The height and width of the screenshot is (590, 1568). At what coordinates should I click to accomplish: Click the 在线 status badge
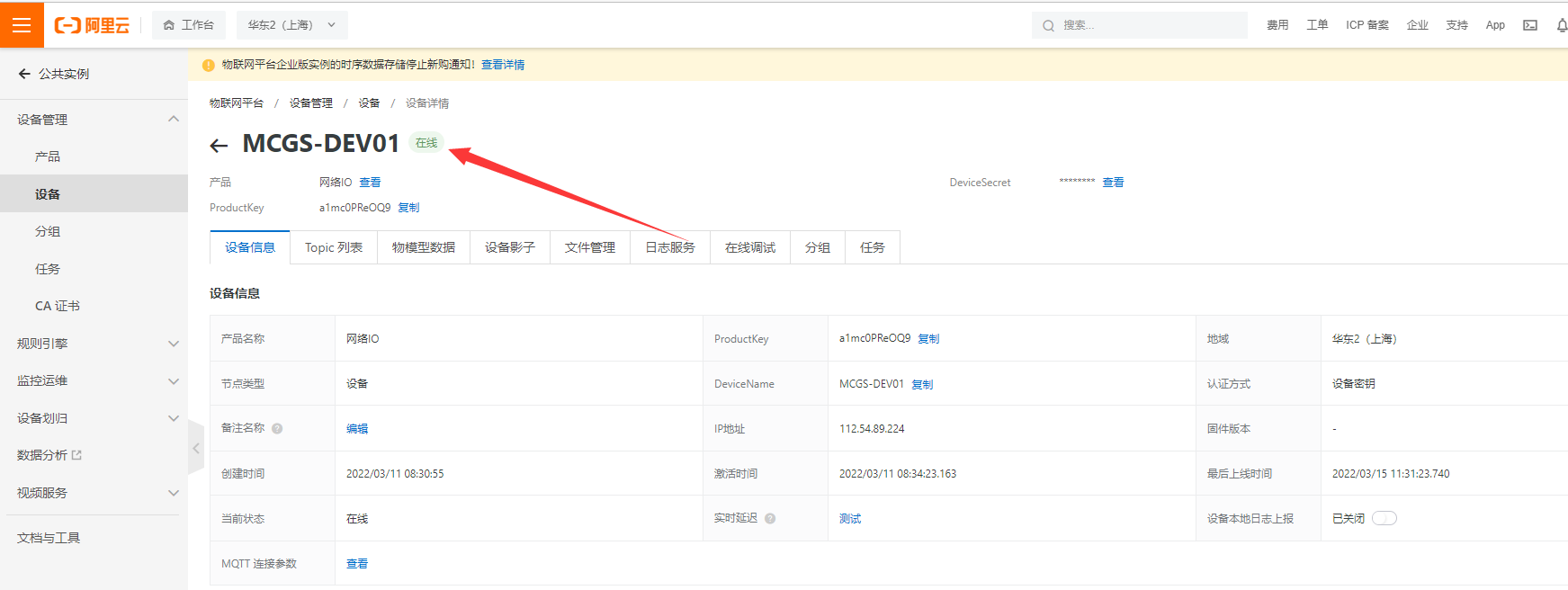[x=426, y=143]
